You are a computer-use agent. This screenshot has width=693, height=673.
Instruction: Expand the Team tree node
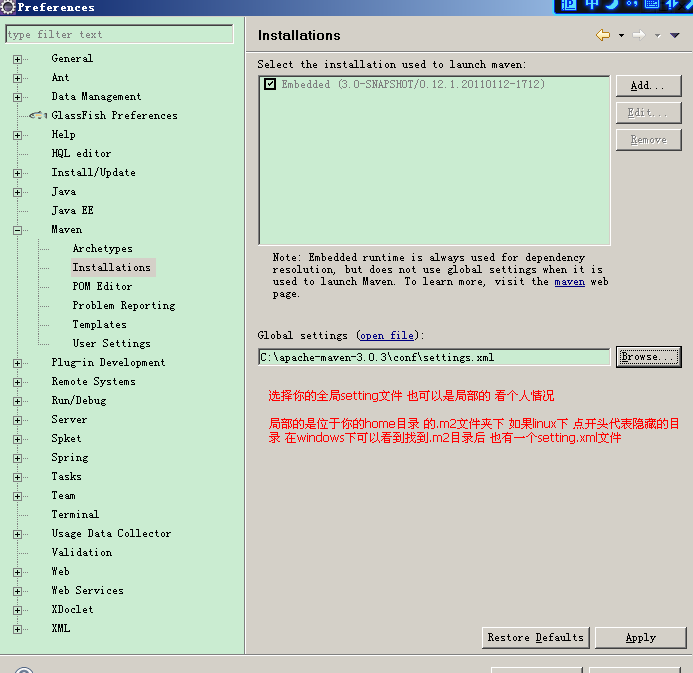[x=17, y=496]
